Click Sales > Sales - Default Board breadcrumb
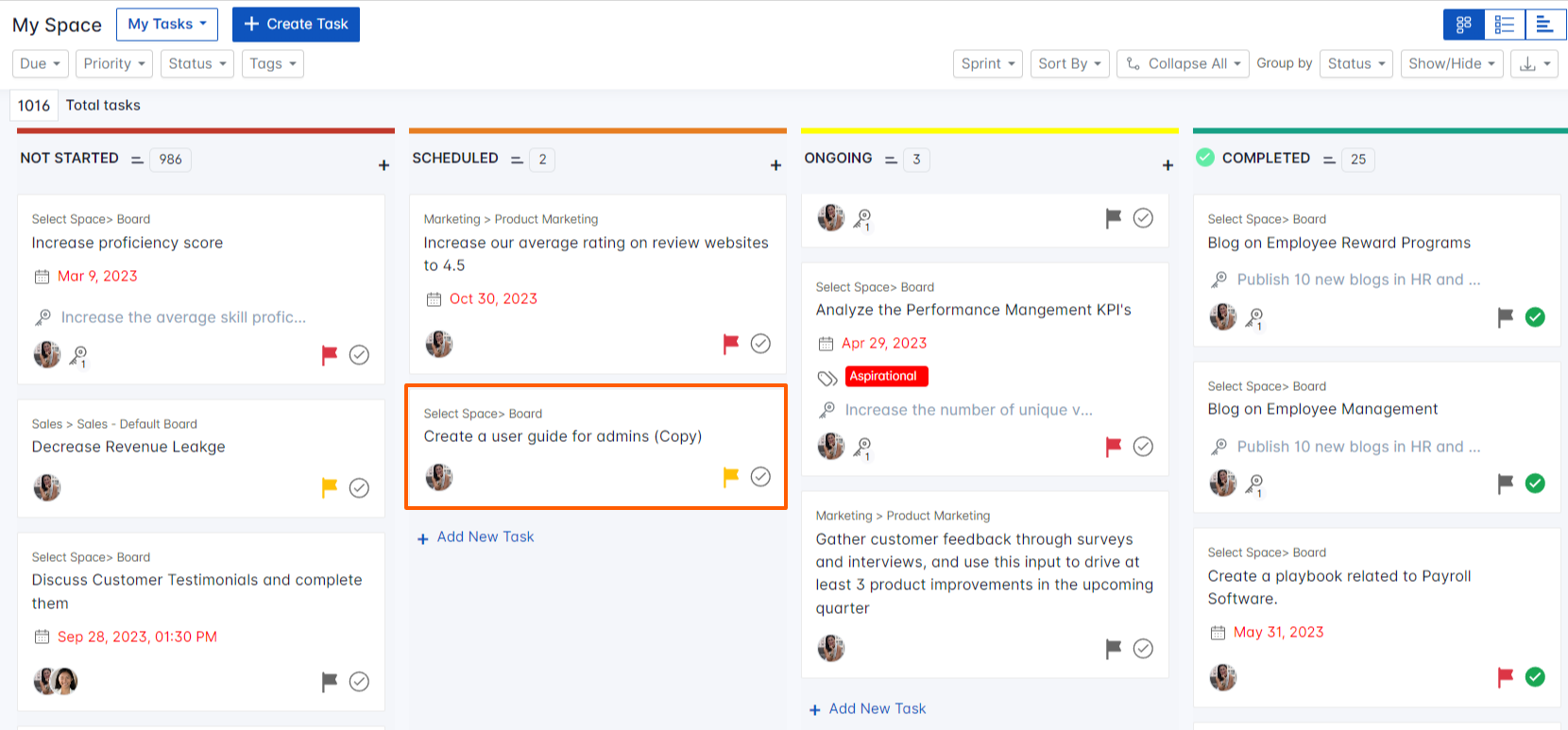The image size is (1568, 730). (x=114, y=424)
